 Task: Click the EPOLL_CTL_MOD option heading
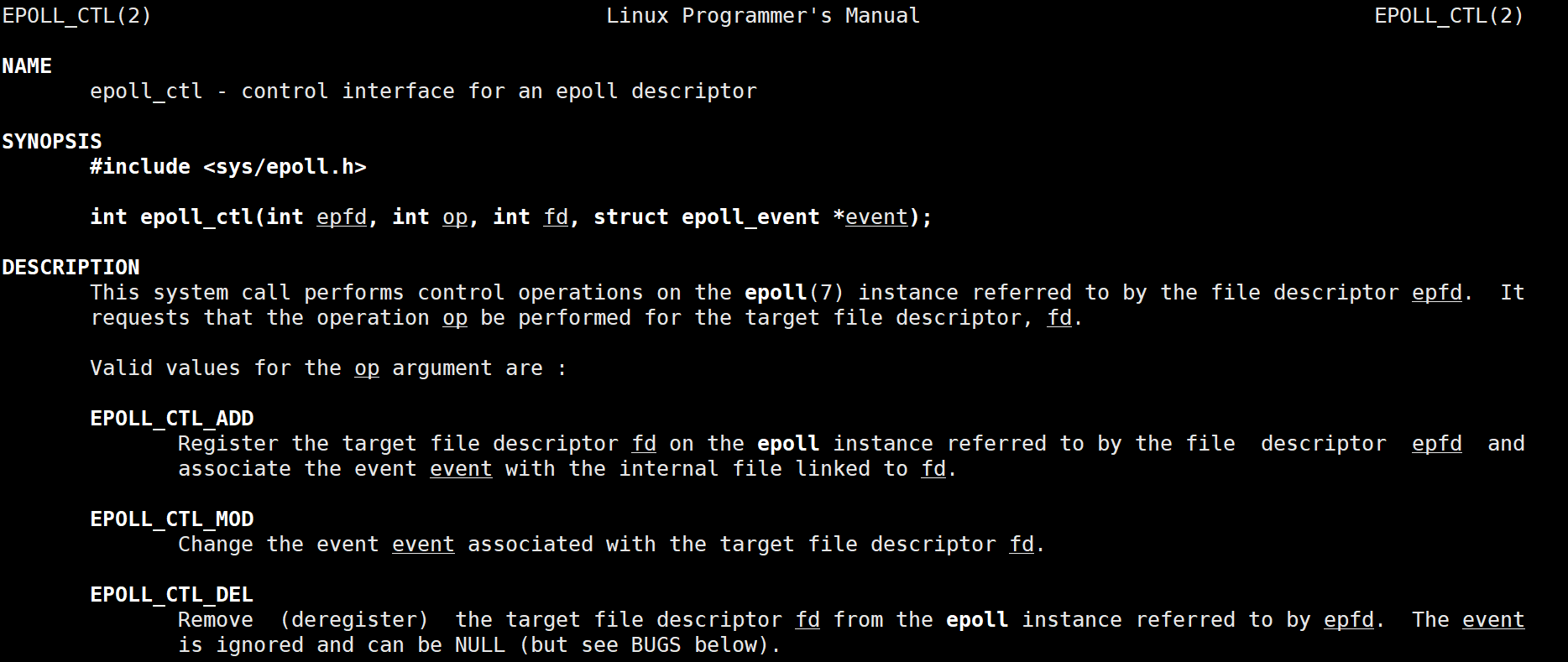tap(172, 519)
